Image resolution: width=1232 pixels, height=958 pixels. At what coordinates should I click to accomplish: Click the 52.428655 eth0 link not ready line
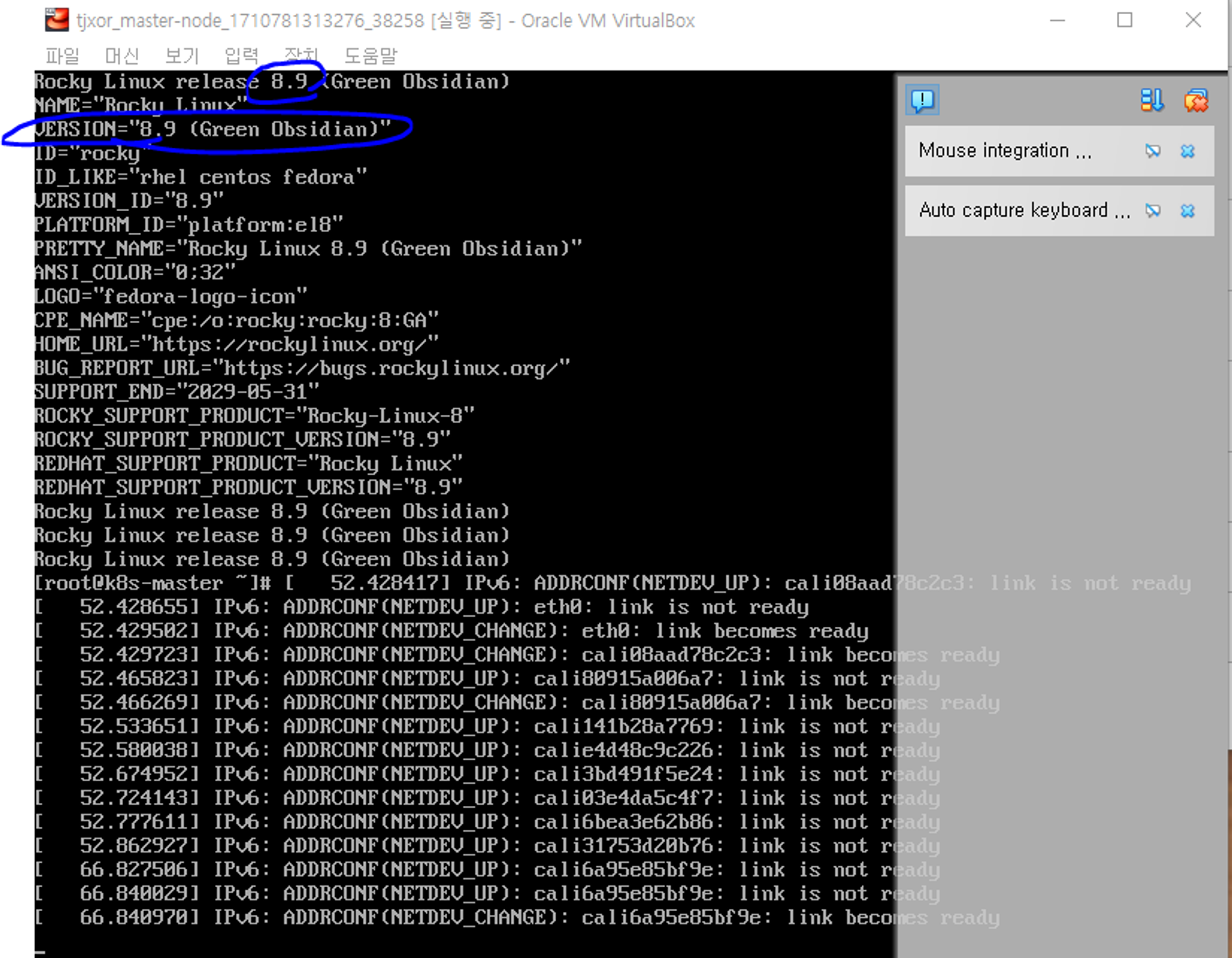coord(421,607)
